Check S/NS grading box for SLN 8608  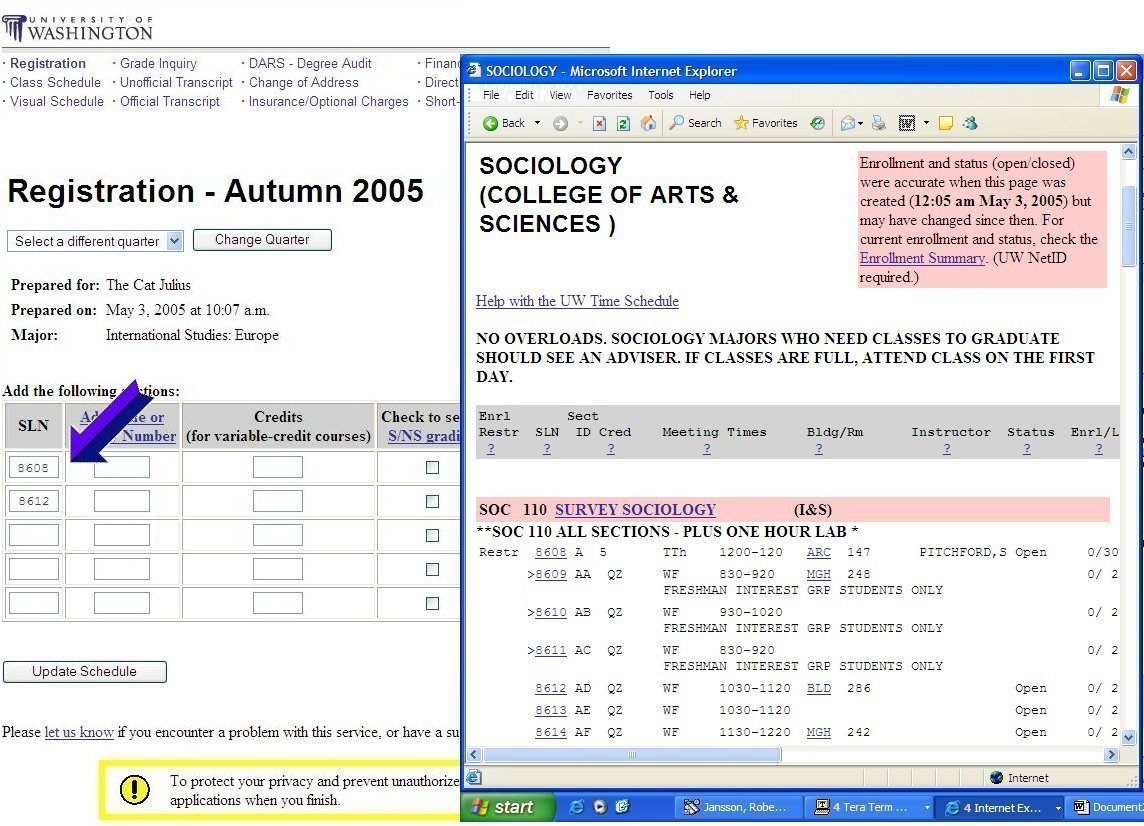pyautogui.click(x=433, y=467)
